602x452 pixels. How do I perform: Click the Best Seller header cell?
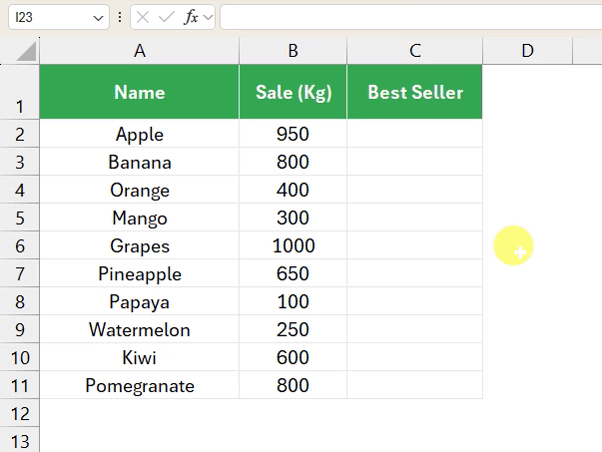click(x=415, y=92)
